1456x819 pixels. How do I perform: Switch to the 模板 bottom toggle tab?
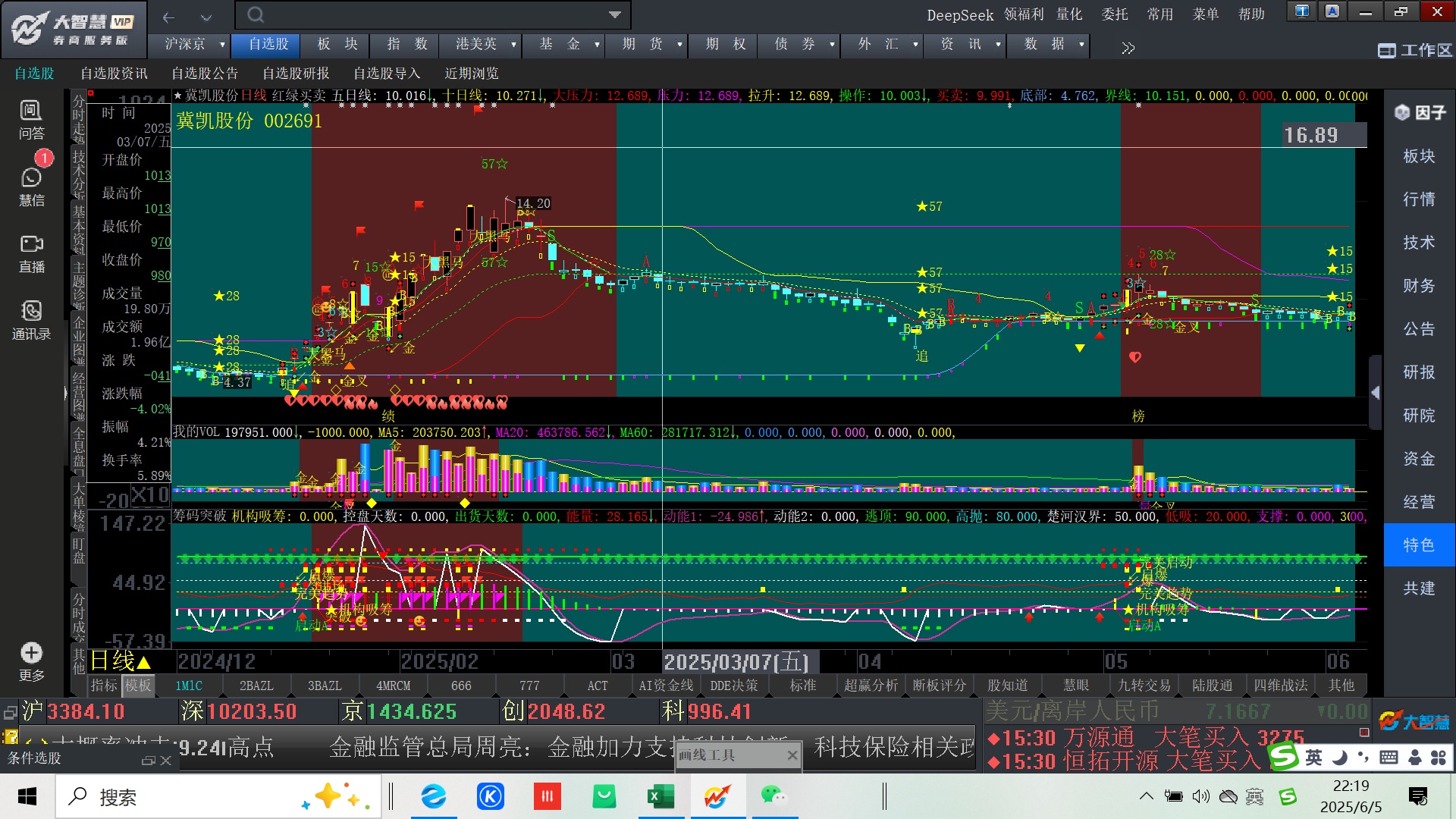coord(138,686)
